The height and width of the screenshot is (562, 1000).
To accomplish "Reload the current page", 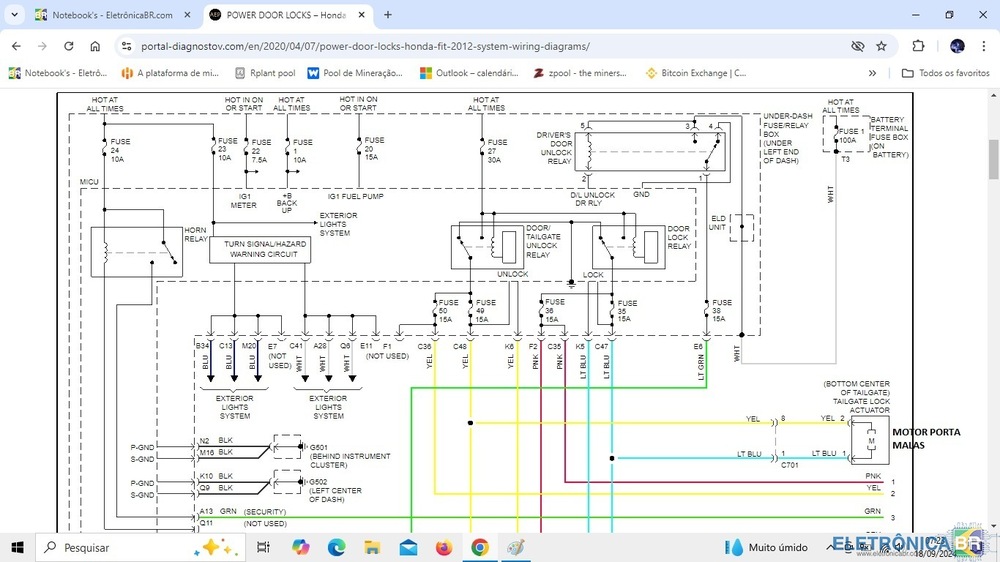I will pos(69,46).
